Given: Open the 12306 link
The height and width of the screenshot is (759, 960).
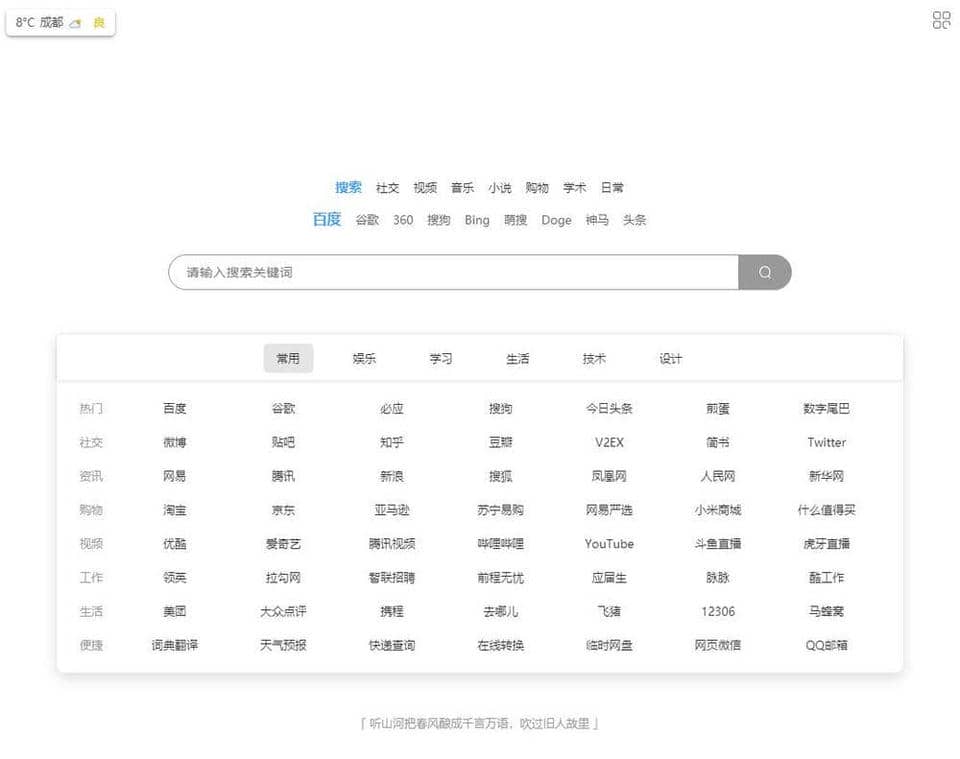Looking at the screenshot, I should [717, 611].
